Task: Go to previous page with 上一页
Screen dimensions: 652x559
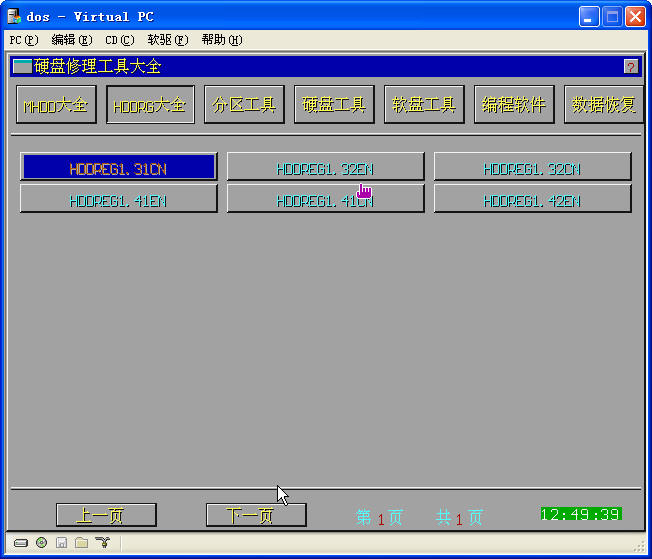Action: click(106, 515)
